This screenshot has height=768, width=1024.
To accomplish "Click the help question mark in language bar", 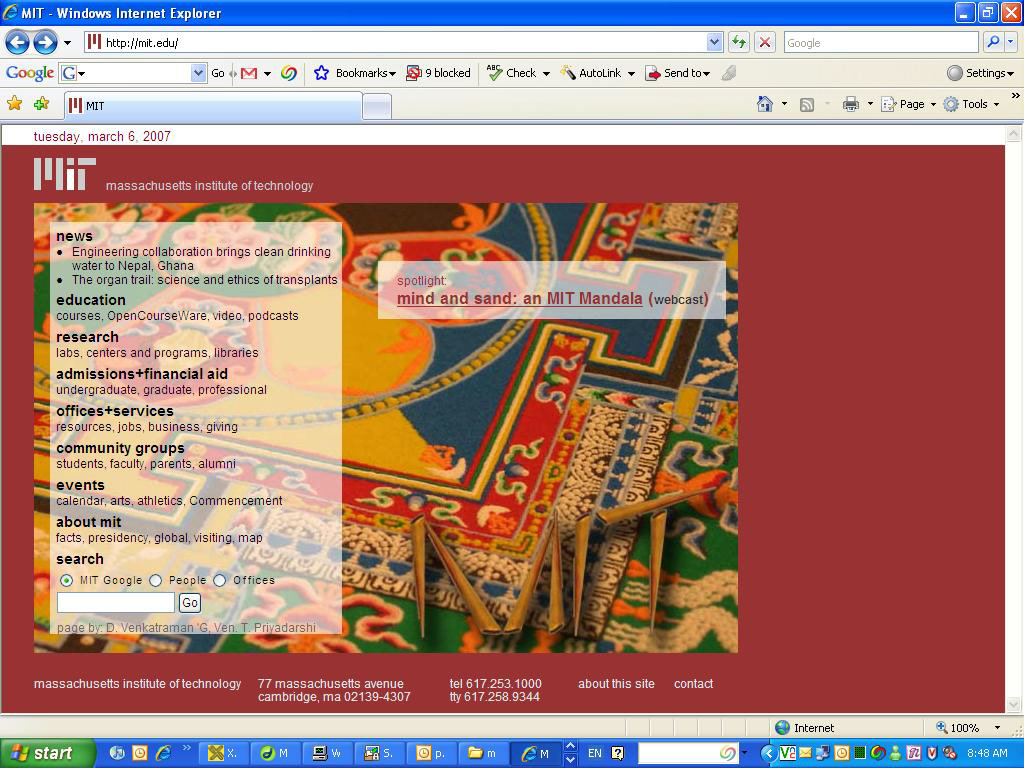I will [617, 753].
